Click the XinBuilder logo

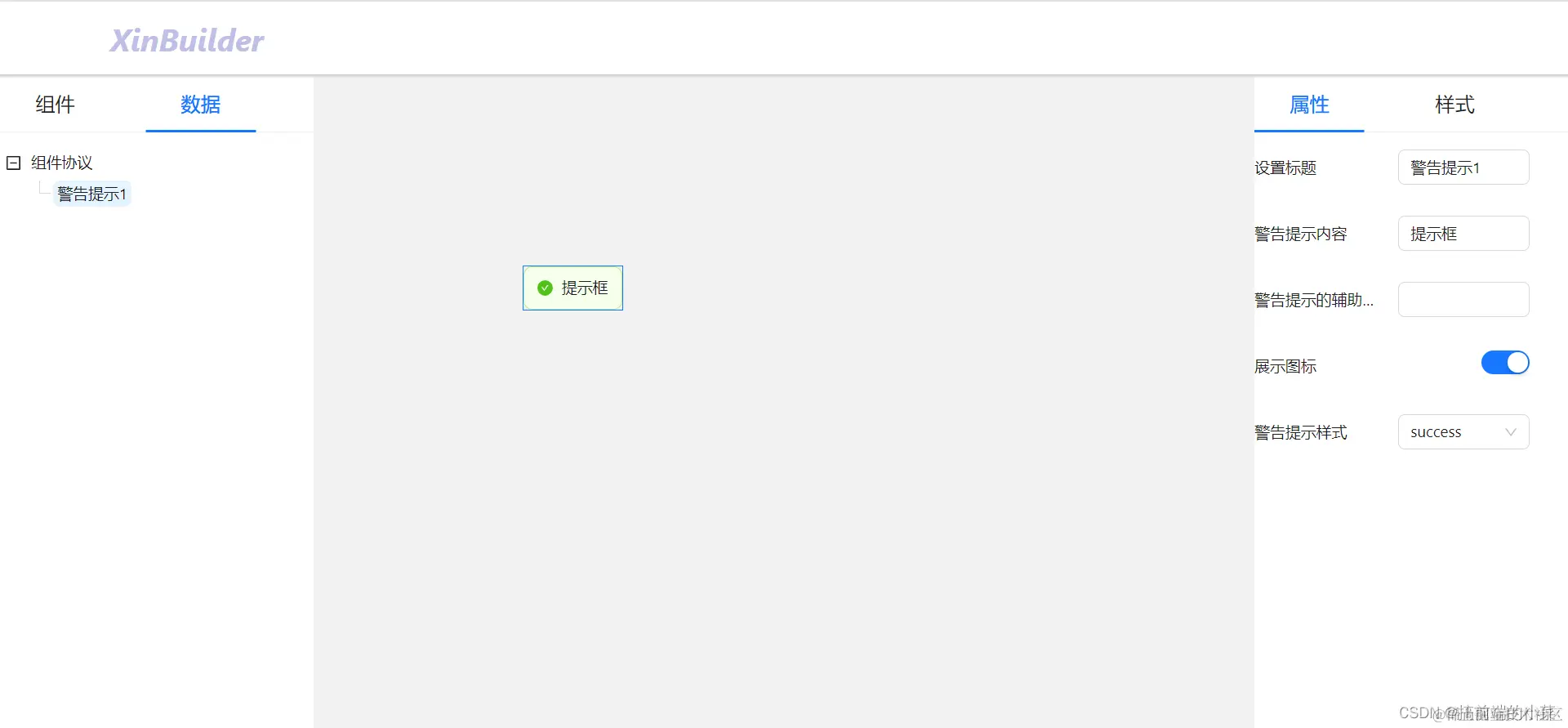click(187, 40)
